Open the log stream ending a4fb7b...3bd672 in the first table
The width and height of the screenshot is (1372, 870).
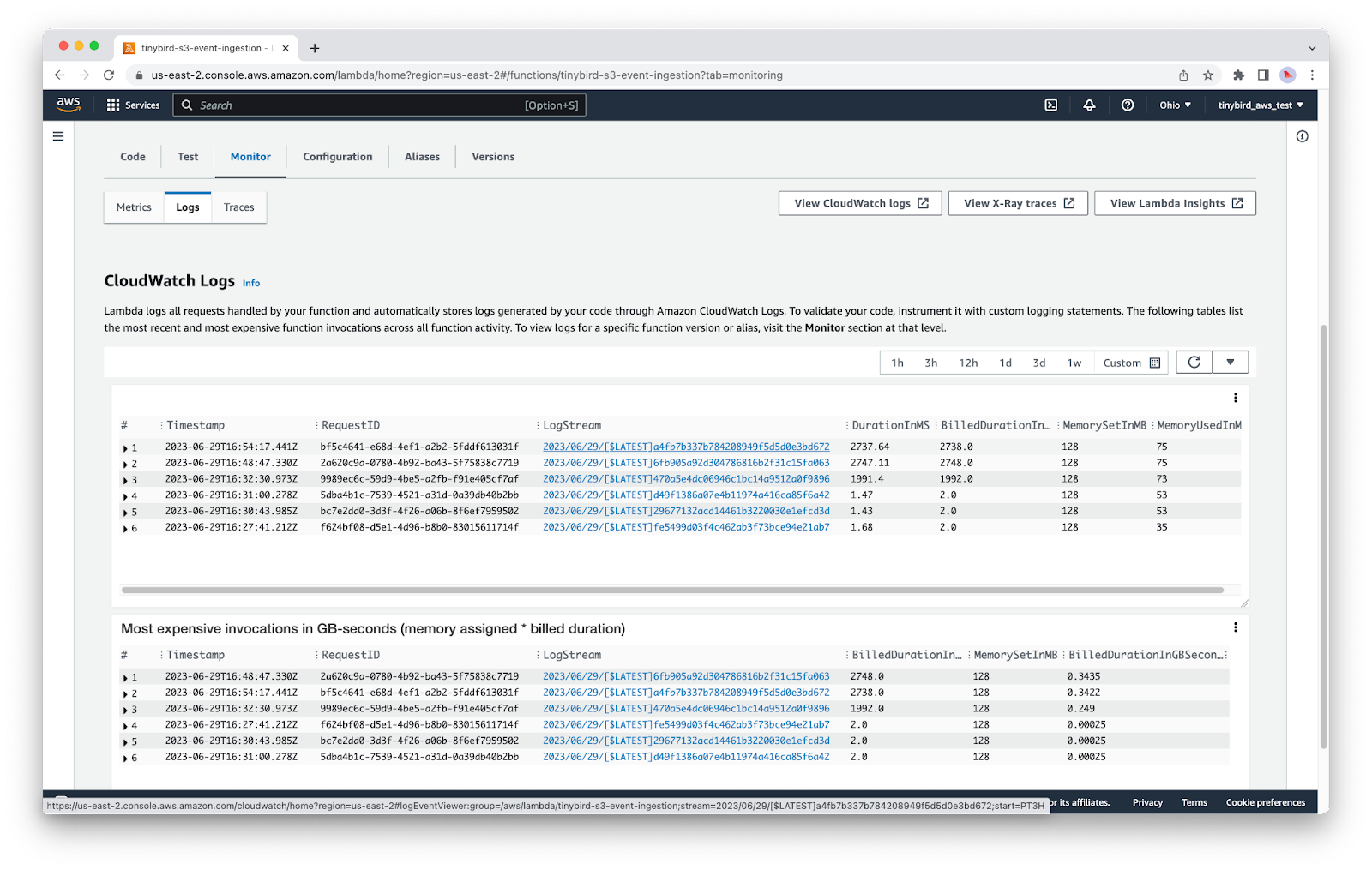click(686, 447)
